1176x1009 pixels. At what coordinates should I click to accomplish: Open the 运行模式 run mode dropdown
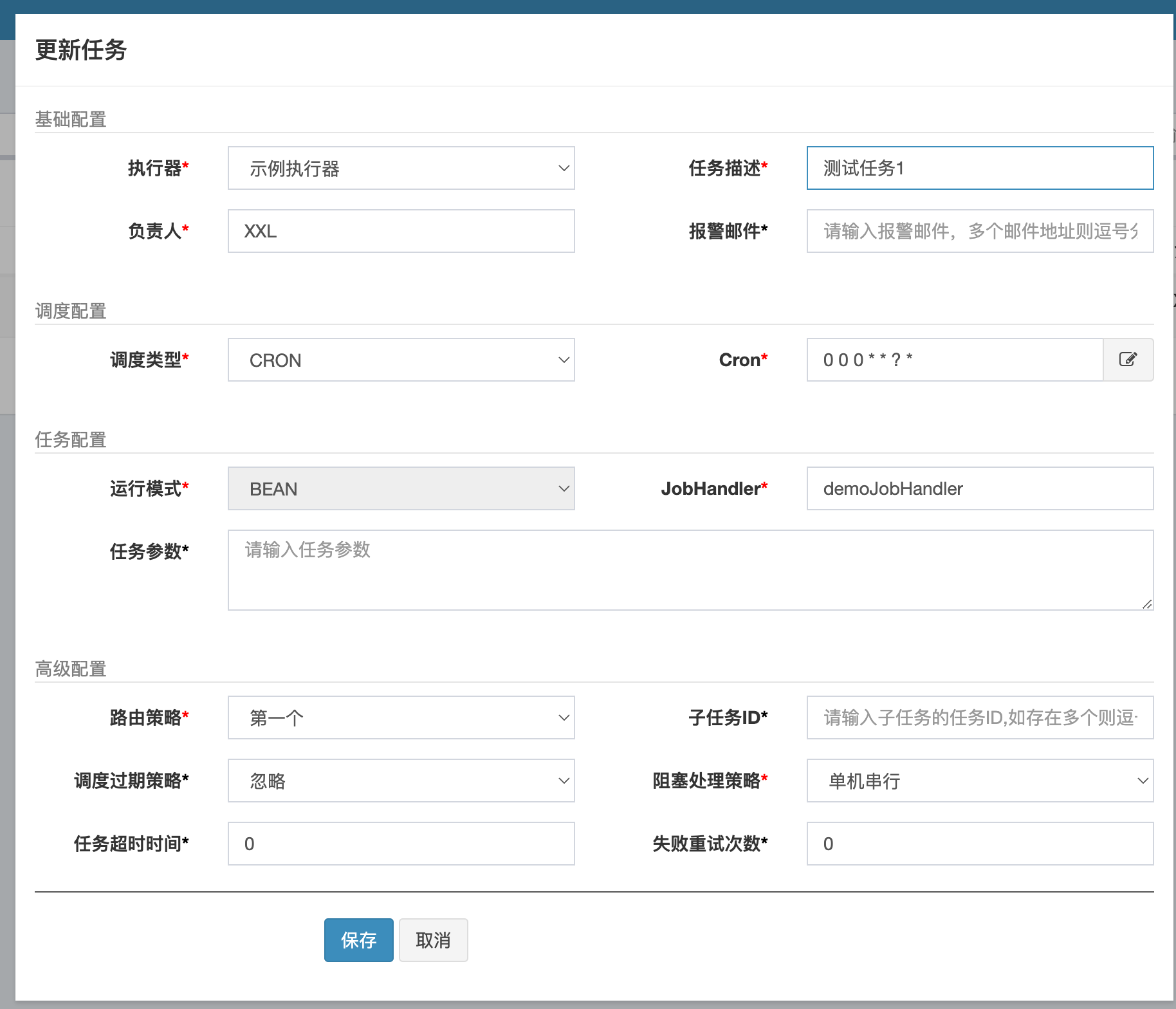tap(400, 488)
